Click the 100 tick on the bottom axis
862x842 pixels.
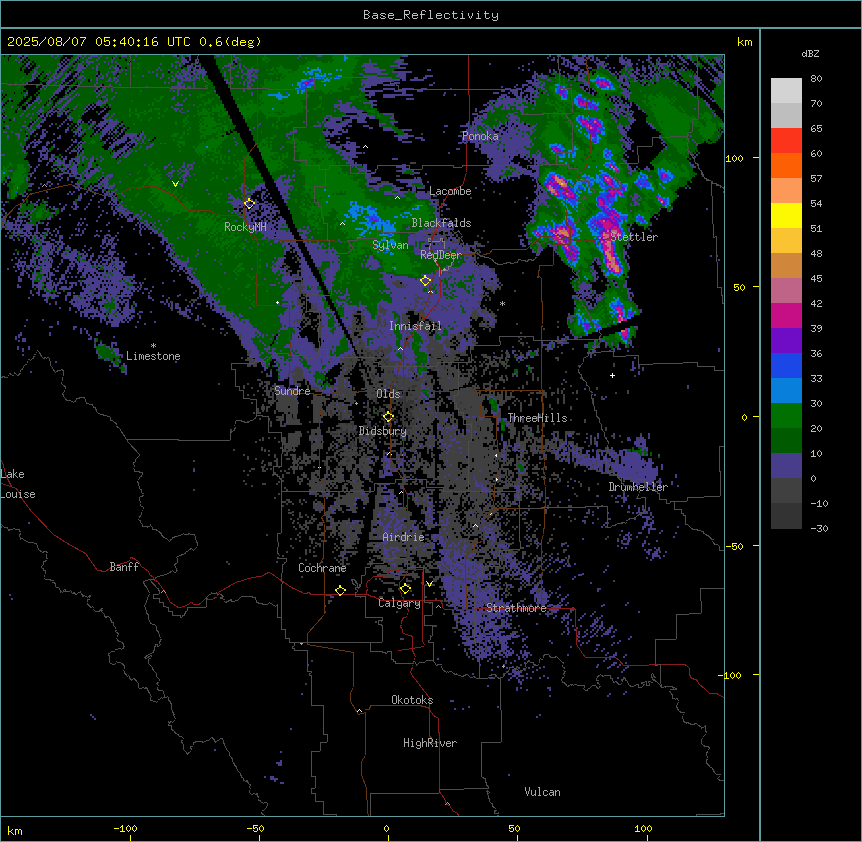[643, 829]
